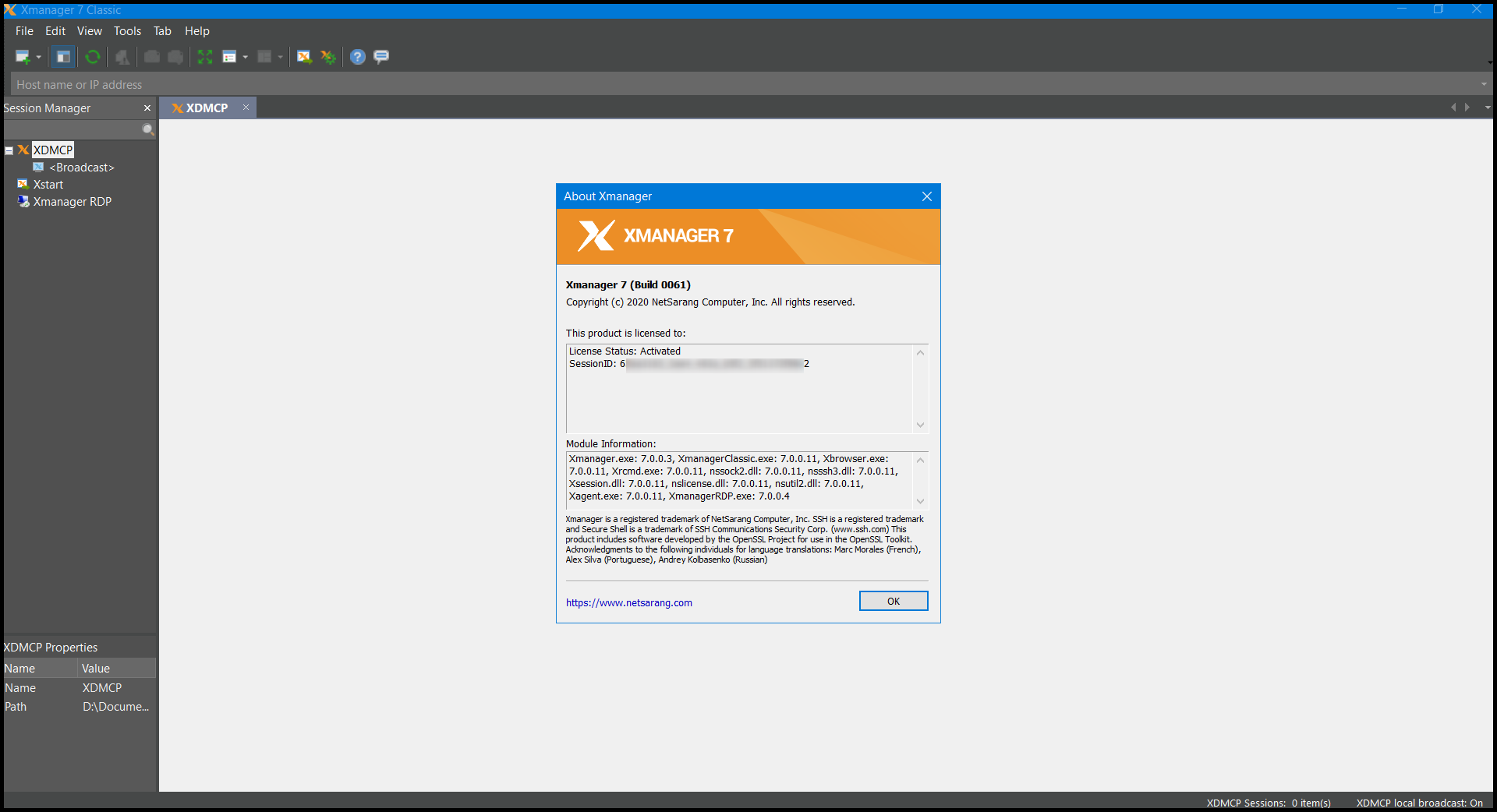The width and height of the screenshot is (1497, 812).
Task: Close the About Xmanager dialog
Action: 927,196
